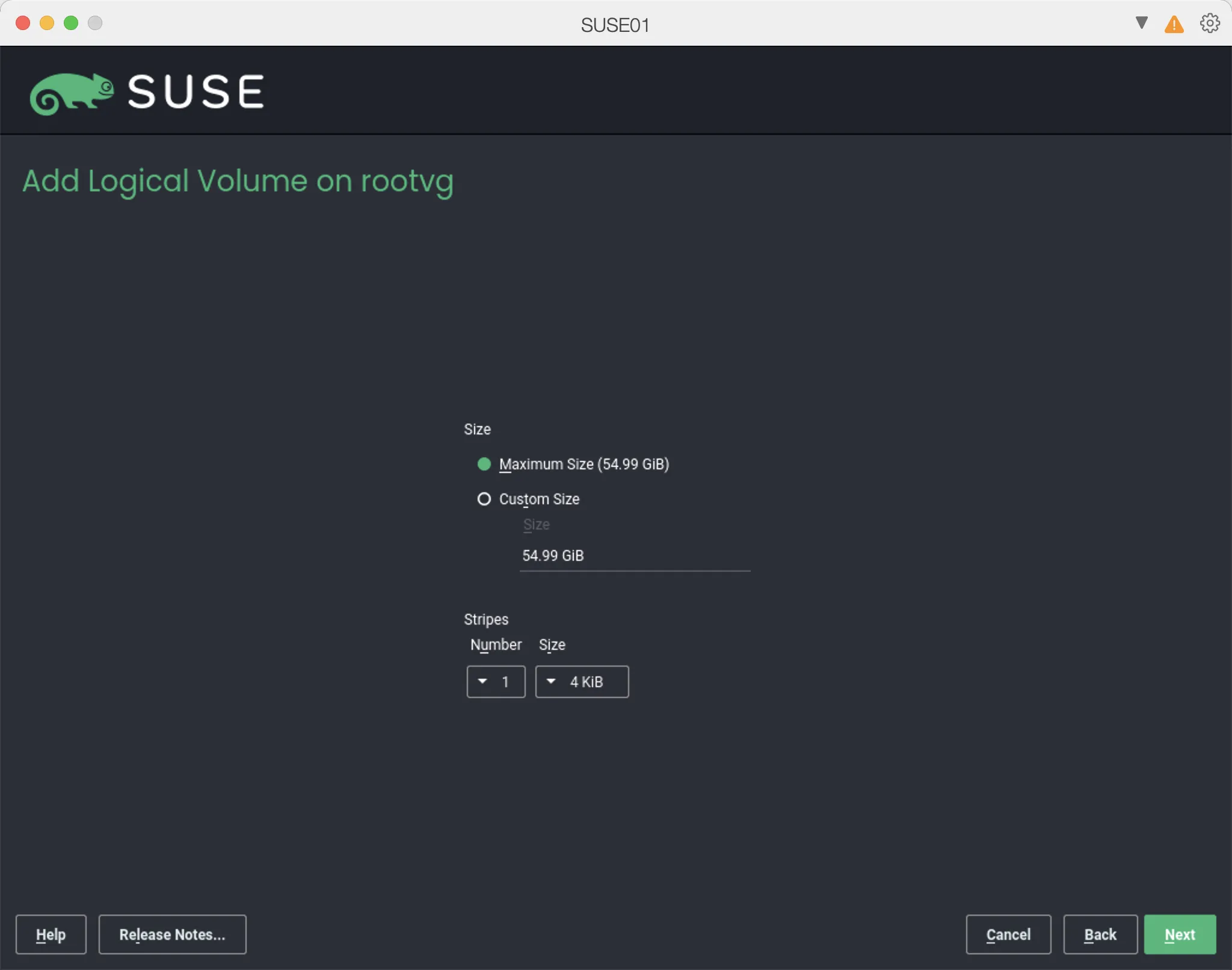
Task: Open Release Notes
Action: click(x=172, y=934)
